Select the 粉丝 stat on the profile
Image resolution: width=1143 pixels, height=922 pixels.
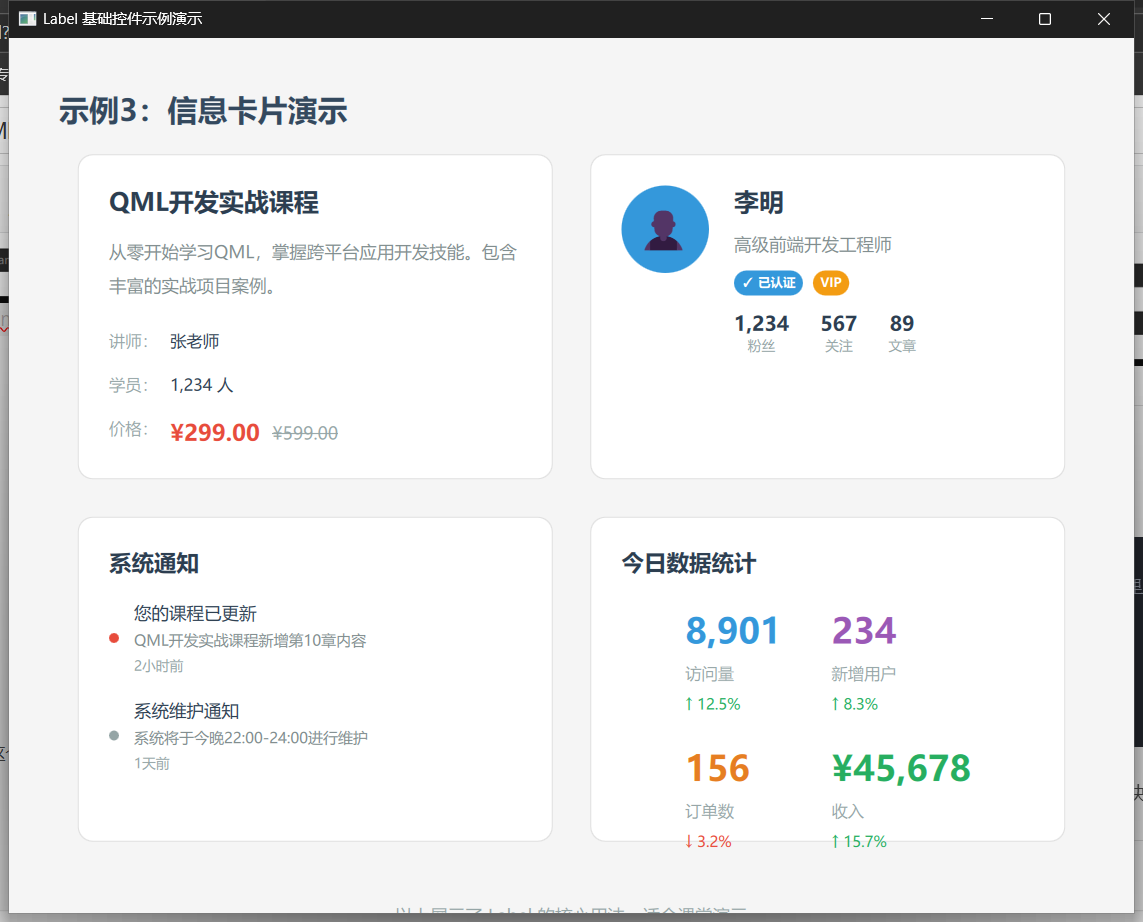[762, 333]
